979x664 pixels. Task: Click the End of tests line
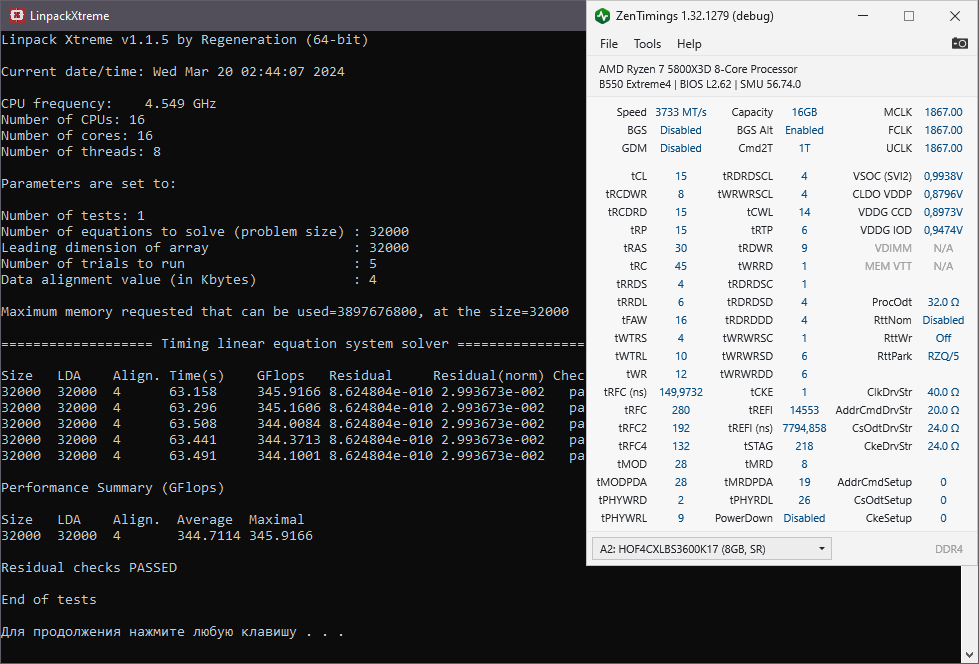49,600
